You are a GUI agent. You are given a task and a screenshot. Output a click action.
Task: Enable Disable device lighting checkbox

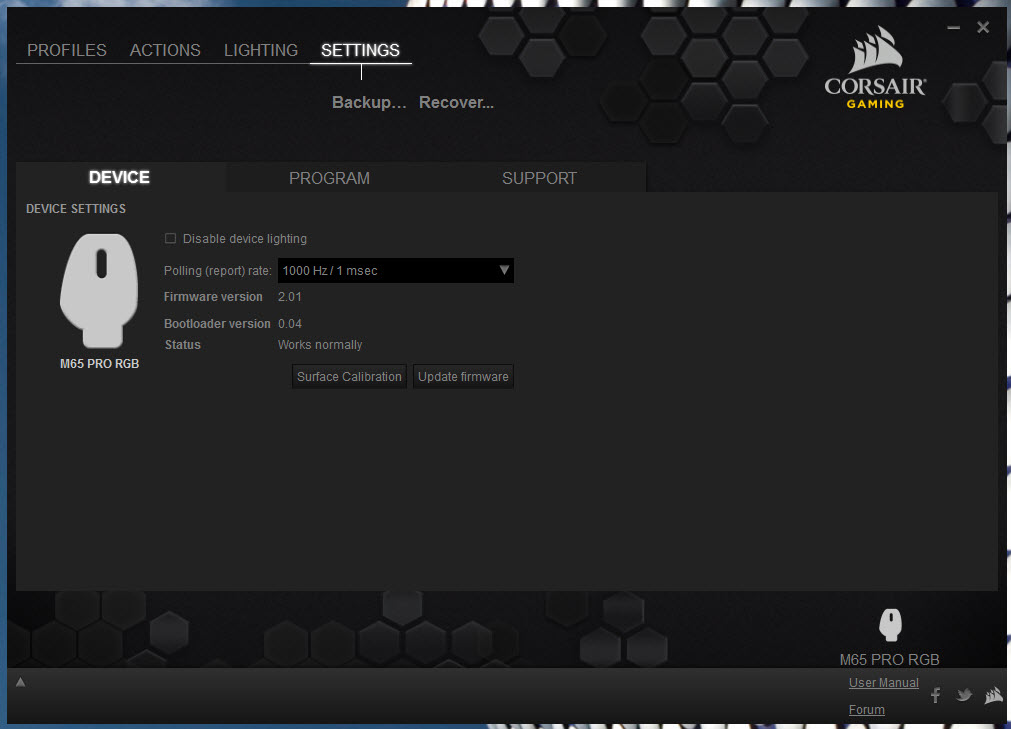tap(170, 238)
